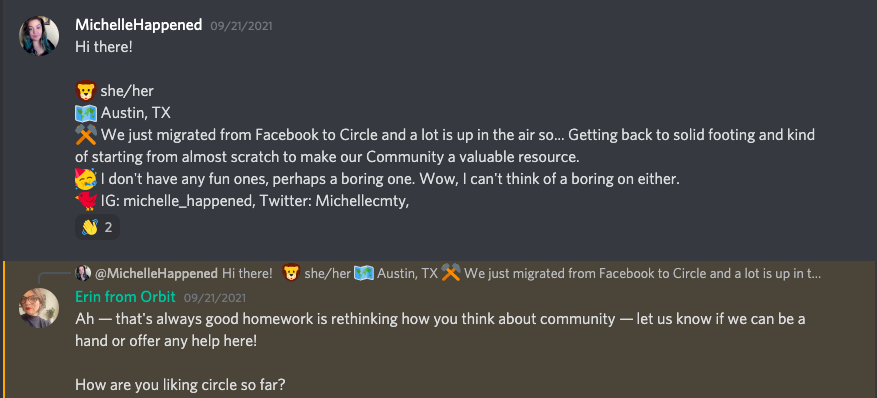Click the hammer and pick emoji in message

[86, 135]
